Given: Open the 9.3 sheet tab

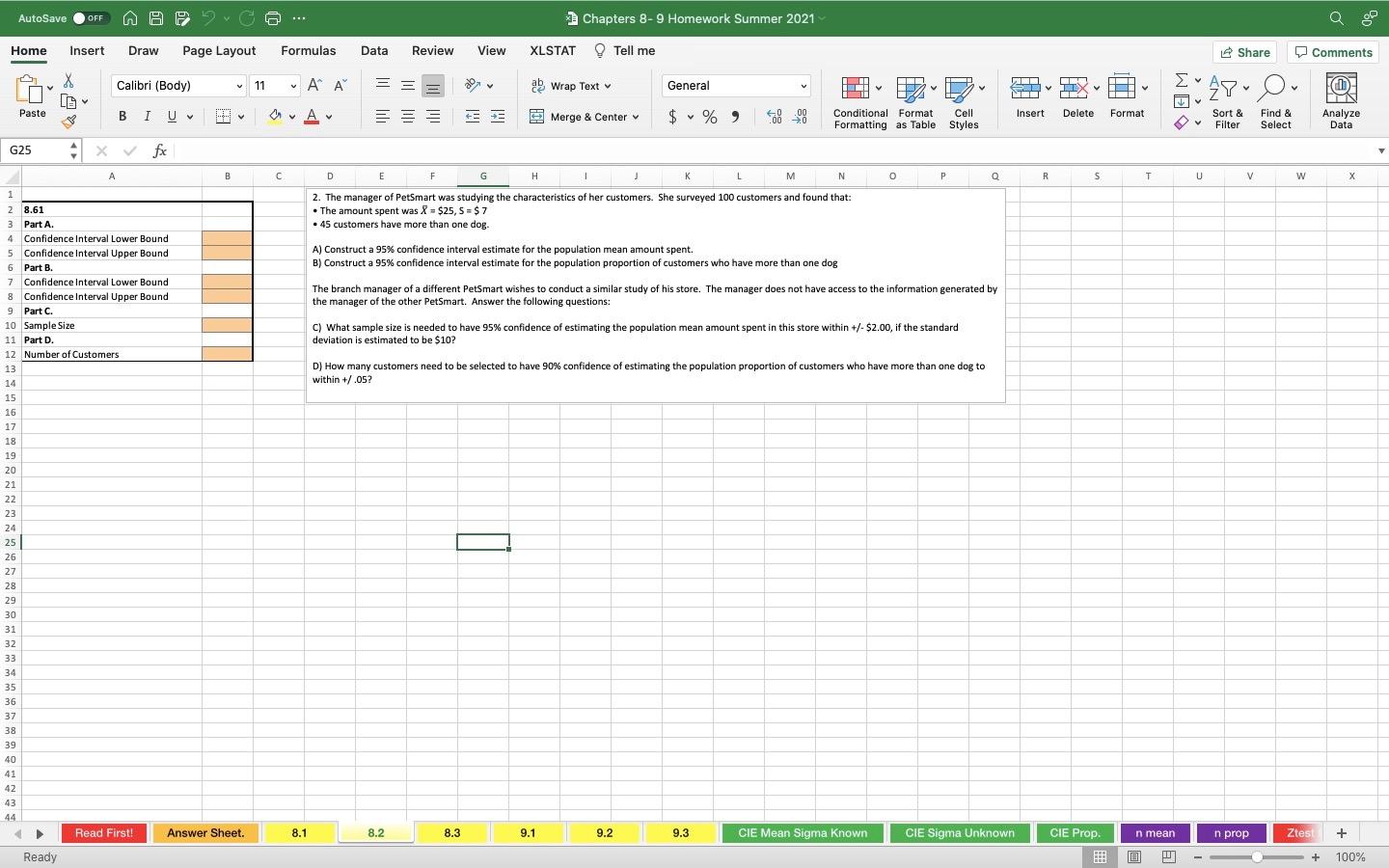Looking at the screenshot, I should [x=680, y=833].
